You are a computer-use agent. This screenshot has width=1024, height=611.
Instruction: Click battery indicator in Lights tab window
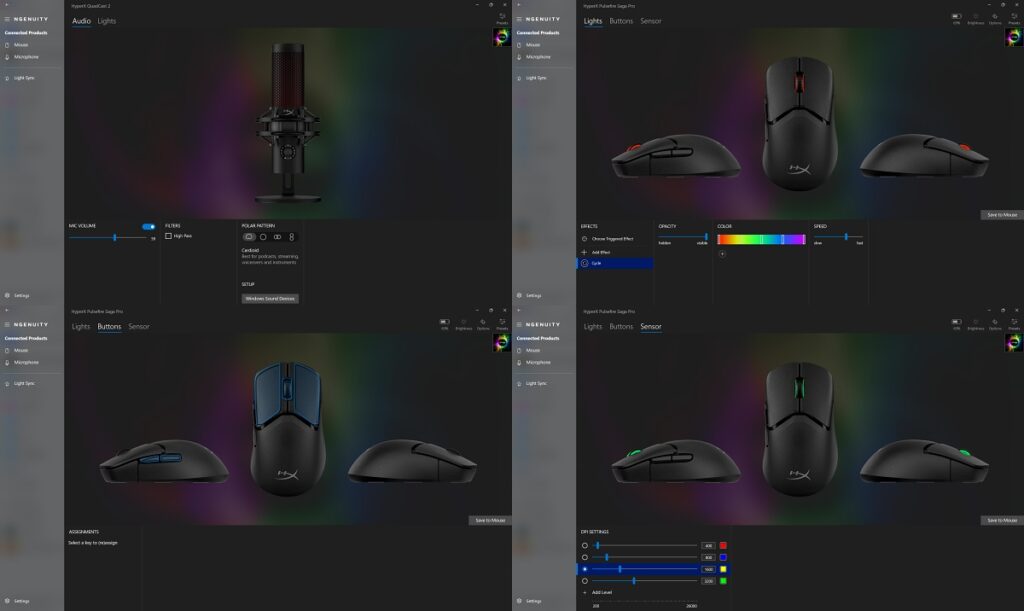tap(957, 18)
